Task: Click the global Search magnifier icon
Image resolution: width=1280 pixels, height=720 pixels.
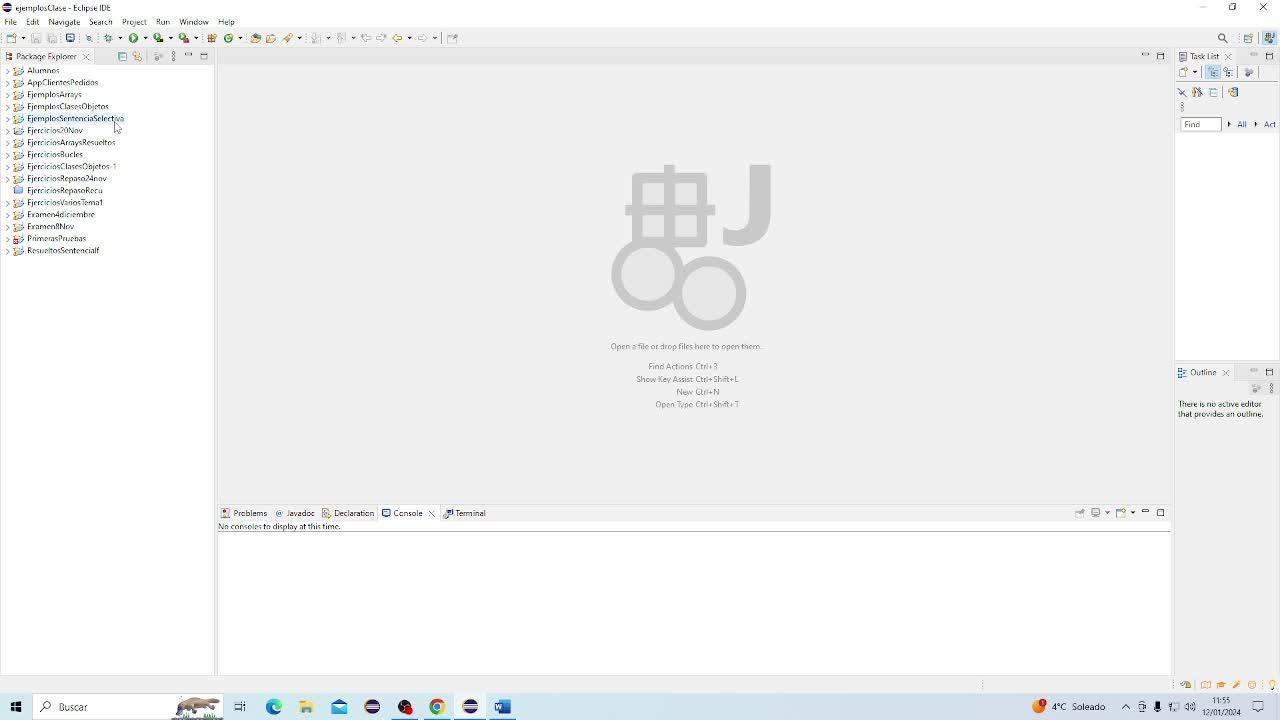Action: [x=1222, y=38]
